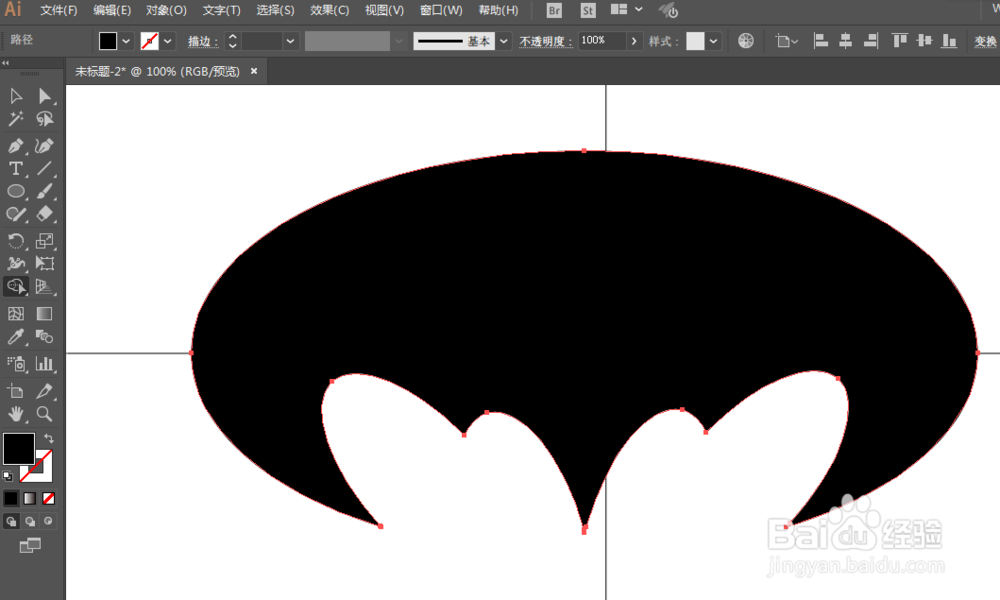Image resolution: width=1000 pixels, height=600 pixels.
Task: Open the brush definition 基本 dropdown
Action: pos(504,41)
